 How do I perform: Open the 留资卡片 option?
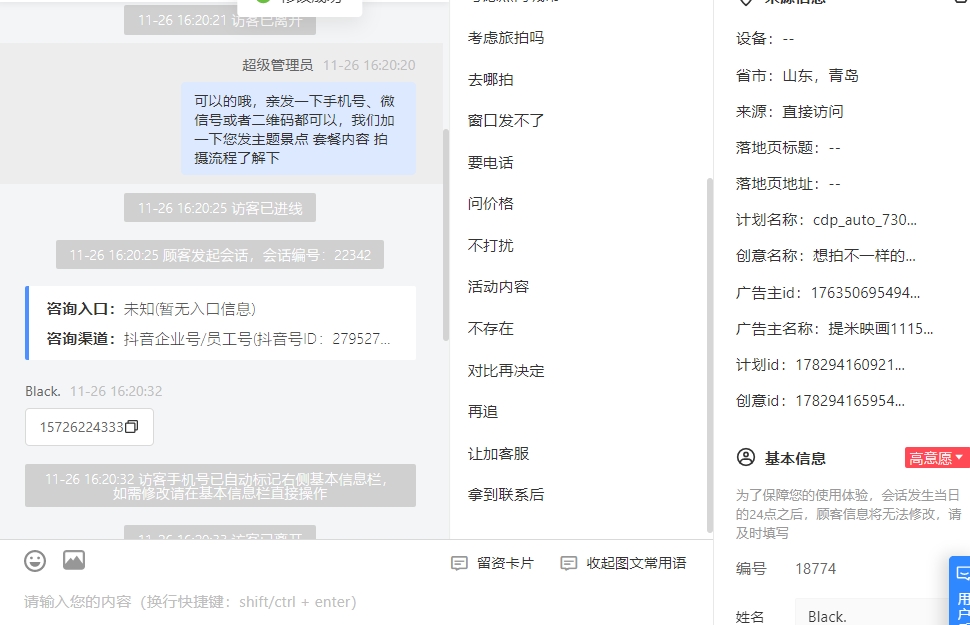[x=492, y=563]
